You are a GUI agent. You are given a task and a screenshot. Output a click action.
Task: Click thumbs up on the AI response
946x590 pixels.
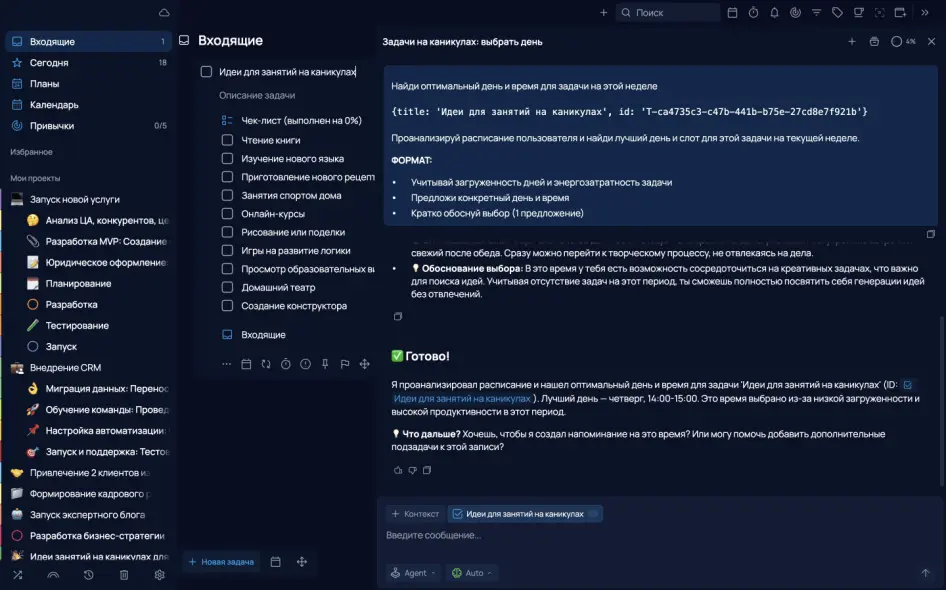tap(397, 470)
